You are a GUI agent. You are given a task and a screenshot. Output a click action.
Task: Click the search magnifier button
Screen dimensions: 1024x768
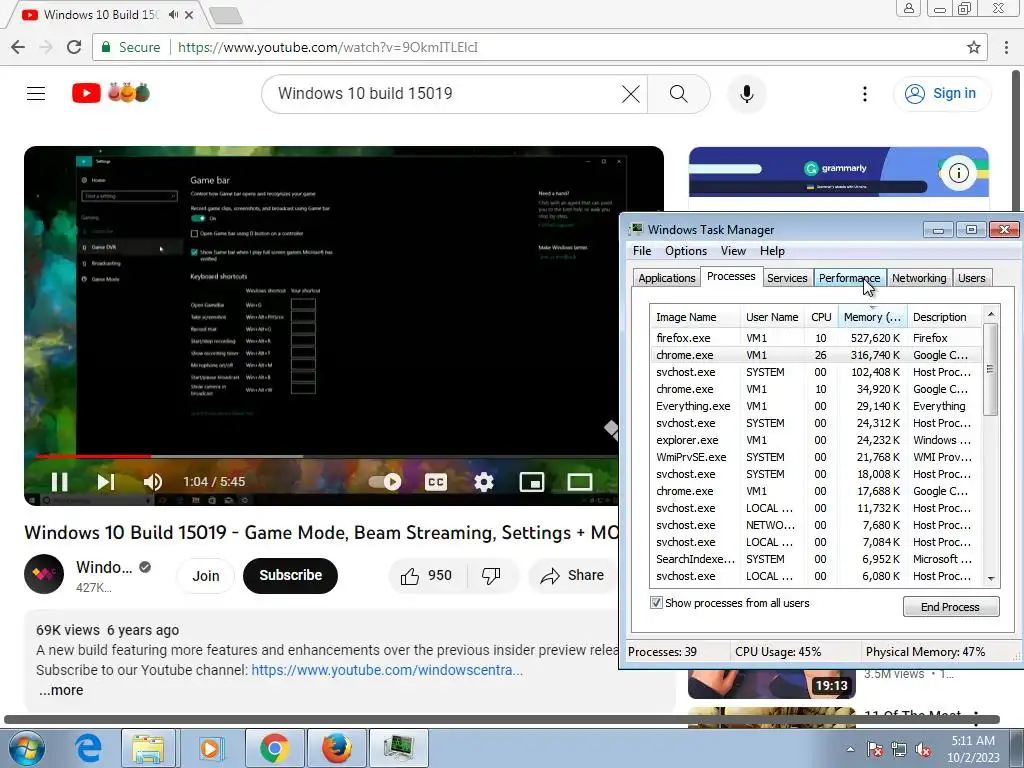(679, 94)
